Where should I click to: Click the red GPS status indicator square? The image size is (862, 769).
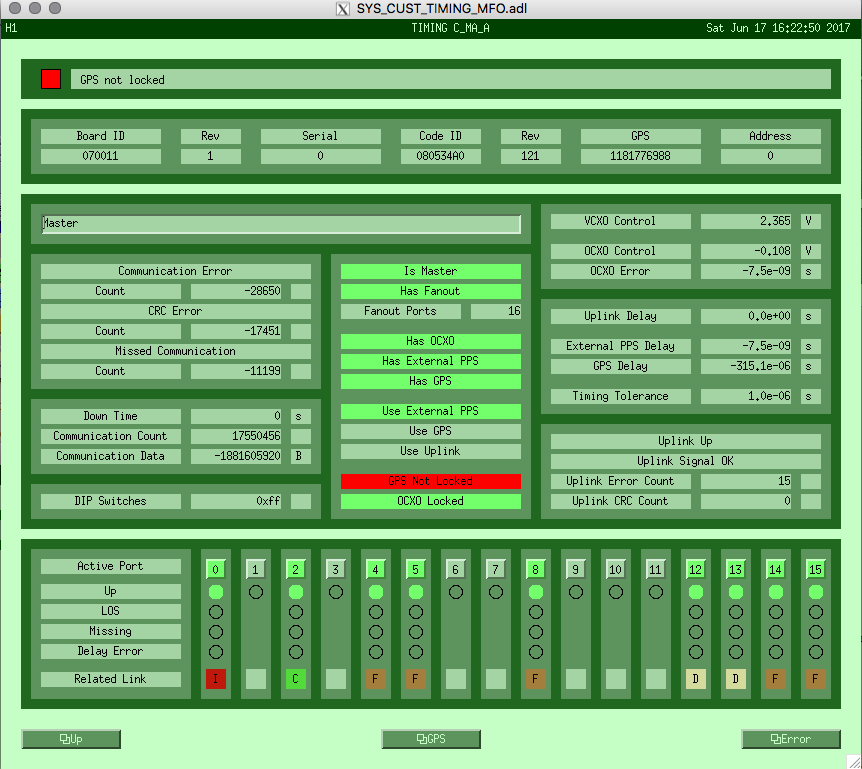[51, 79]
